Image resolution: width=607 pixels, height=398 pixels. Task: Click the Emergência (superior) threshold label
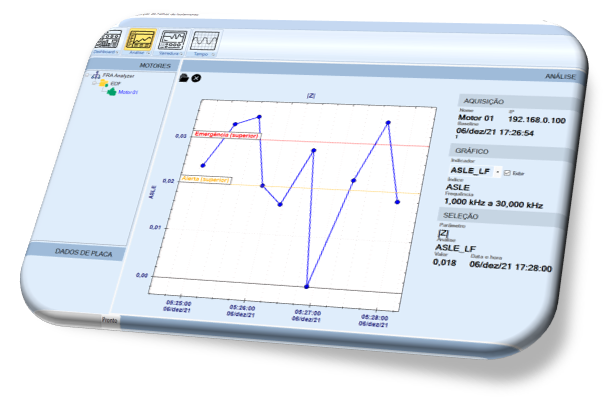pyautogui.click(x=226, y=135)
